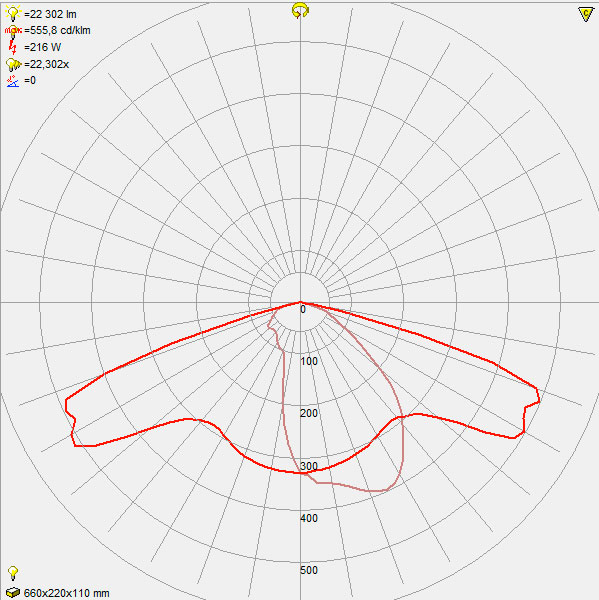Click the blue tilt angle icon
The width and height of the screenshot is (599, 600).
click(x=13, y=81)
